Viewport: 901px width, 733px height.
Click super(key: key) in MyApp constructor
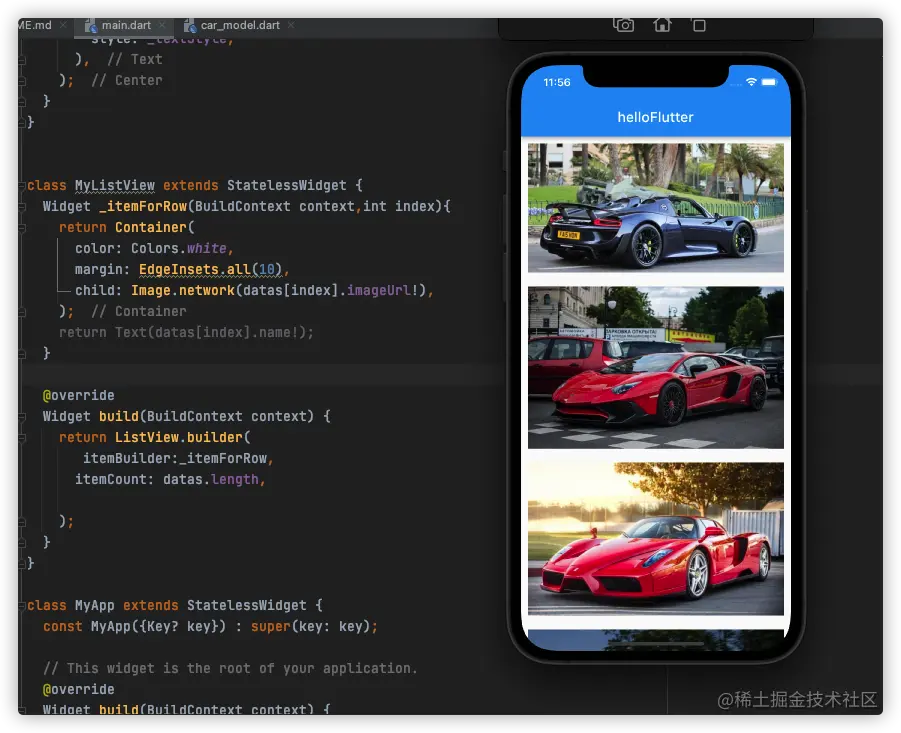click(311, 626)
